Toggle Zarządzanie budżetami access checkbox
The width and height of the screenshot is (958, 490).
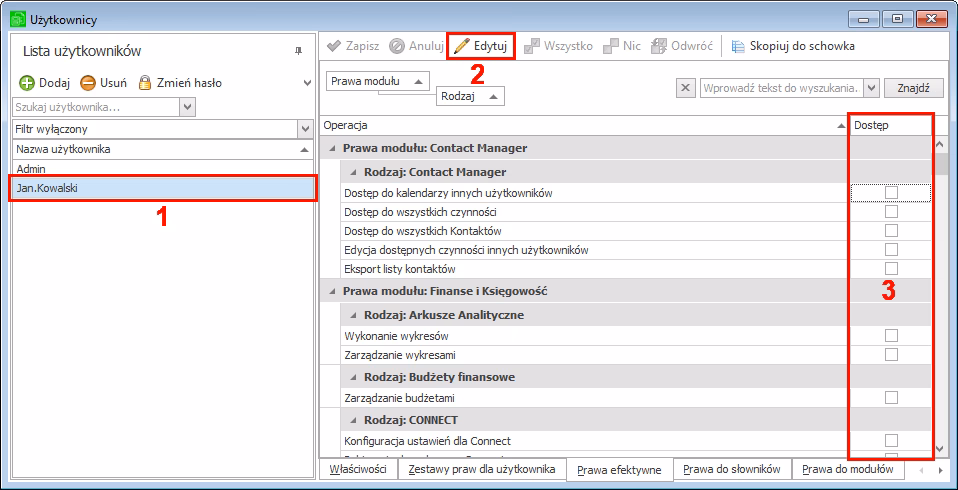coord(891,398)
